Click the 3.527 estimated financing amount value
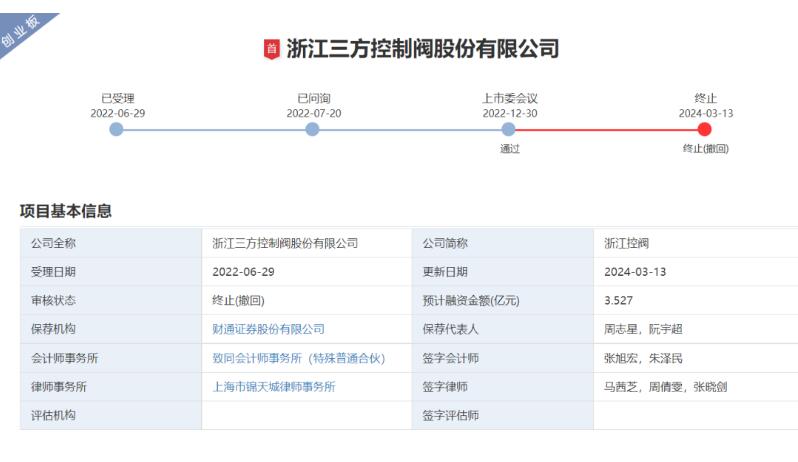 click(x=619, y=300)
